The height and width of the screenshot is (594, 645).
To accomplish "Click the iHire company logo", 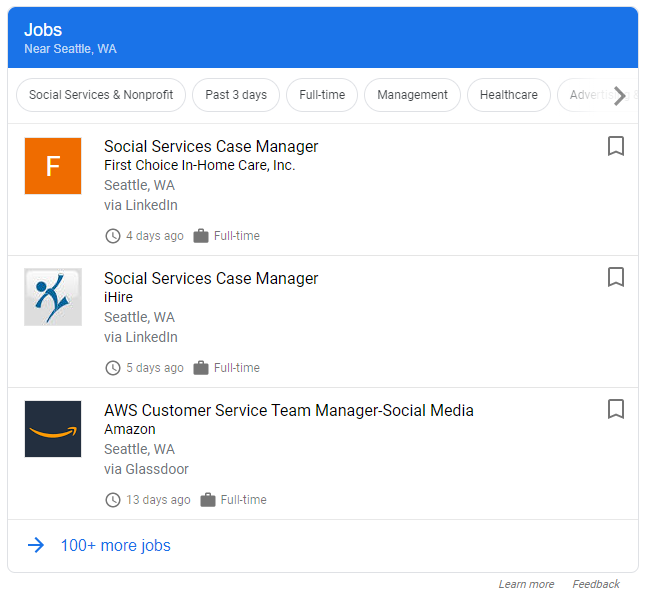I will click(x=53, y=297).
